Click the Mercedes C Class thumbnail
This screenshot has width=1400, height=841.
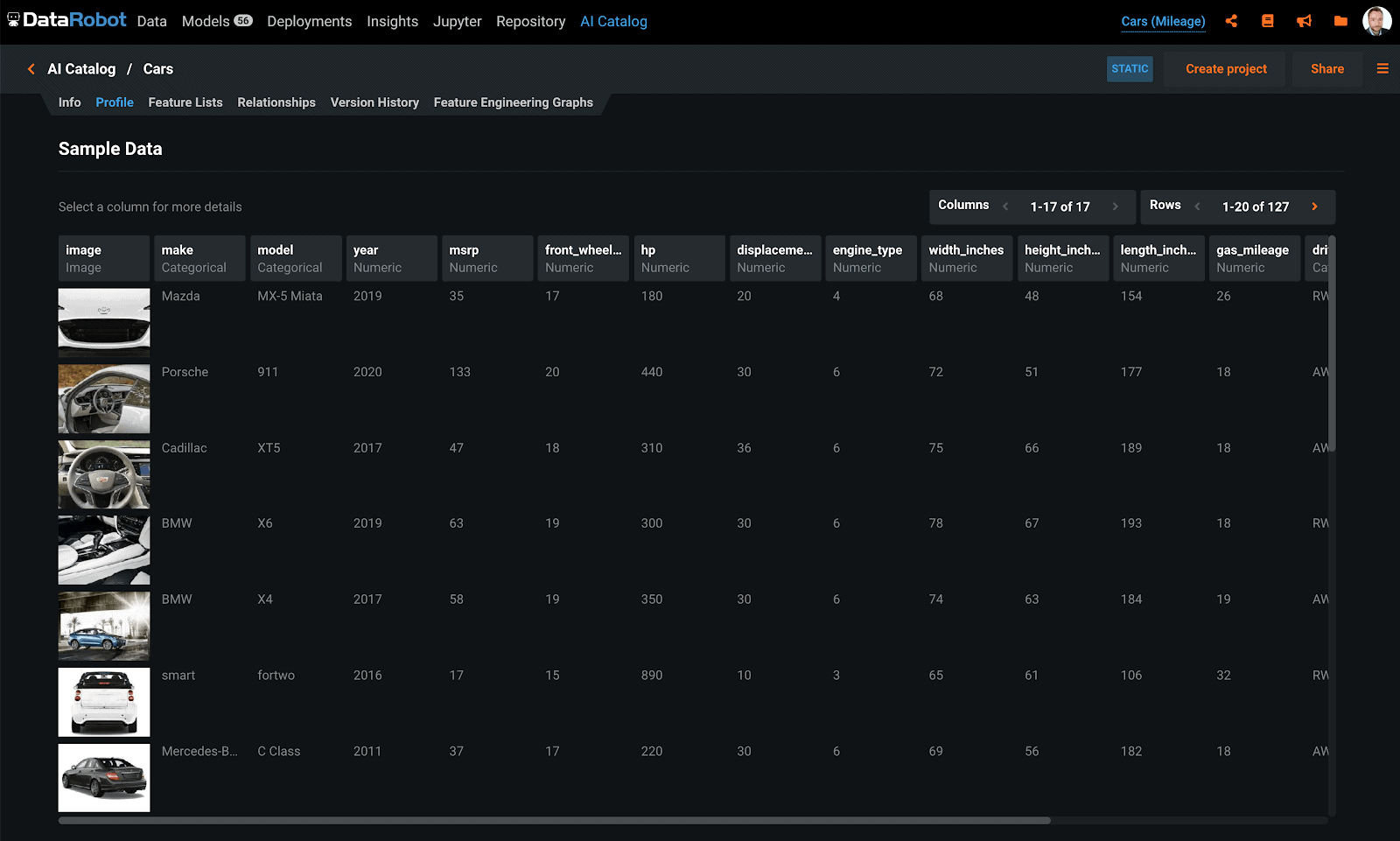104,778
